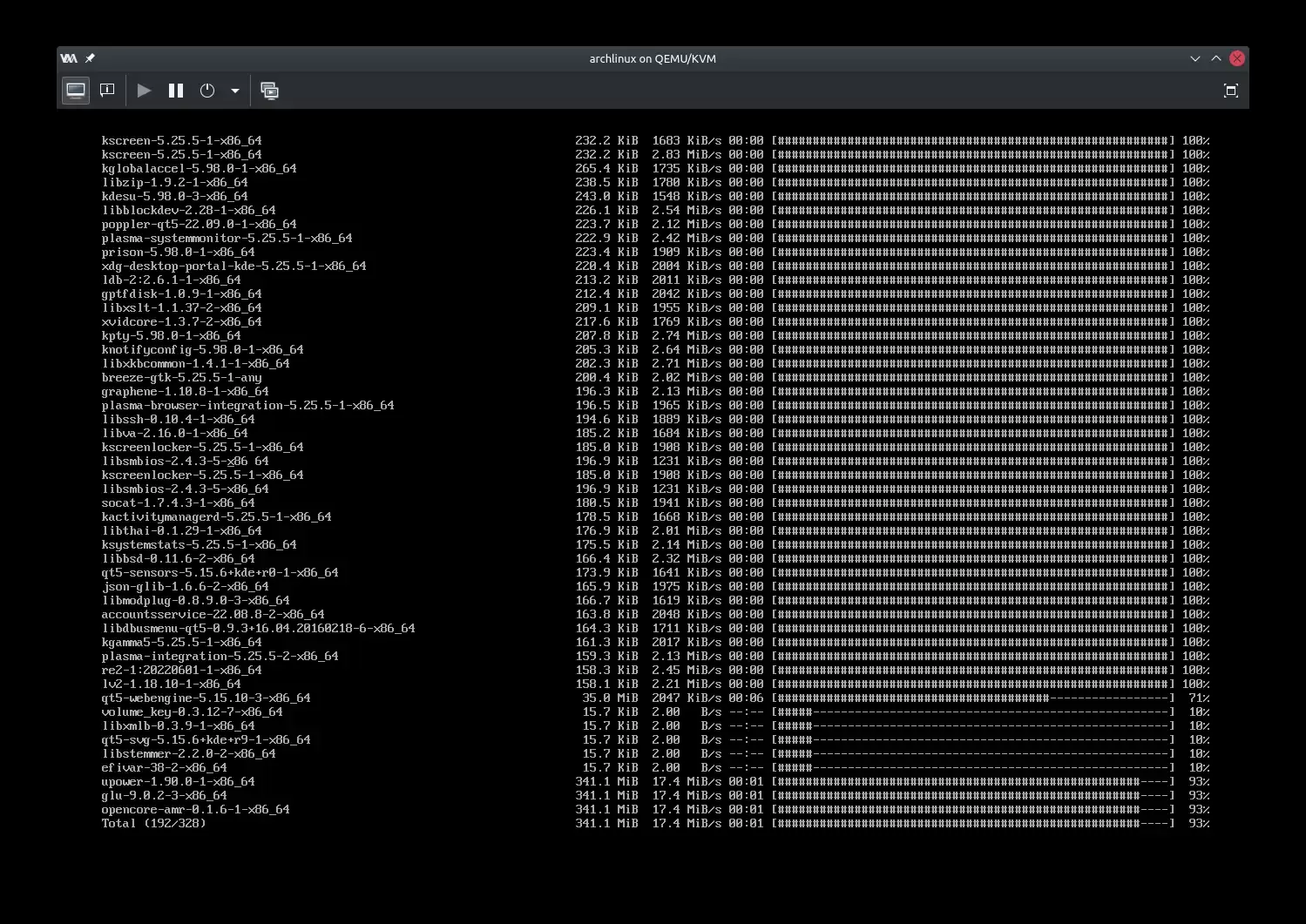This screenshot has height=924, width=1306.
Task: Click the opencore-amr package entry
Action: click(195, 809)
